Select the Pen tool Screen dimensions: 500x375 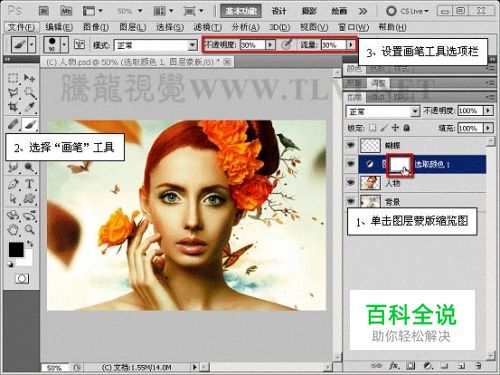click(13, 184)
